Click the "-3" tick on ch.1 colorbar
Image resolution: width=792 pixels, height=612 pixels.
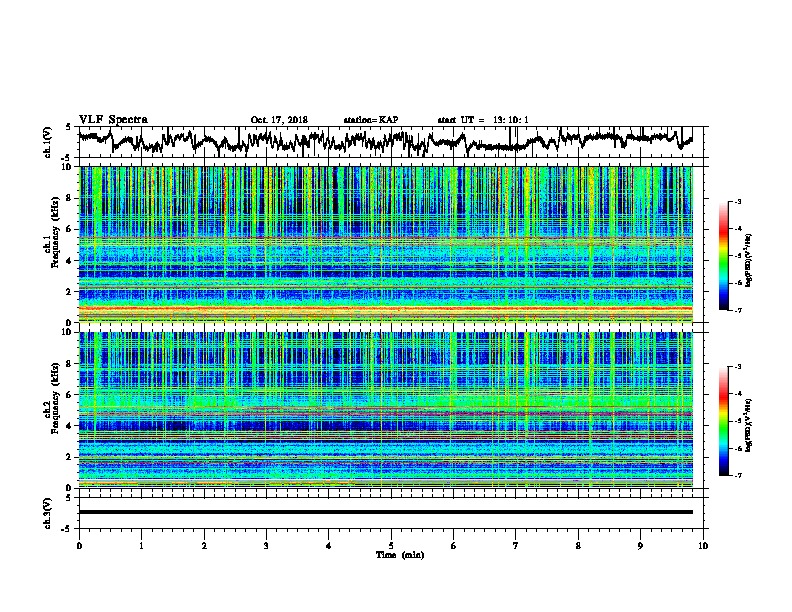point(738,202)
